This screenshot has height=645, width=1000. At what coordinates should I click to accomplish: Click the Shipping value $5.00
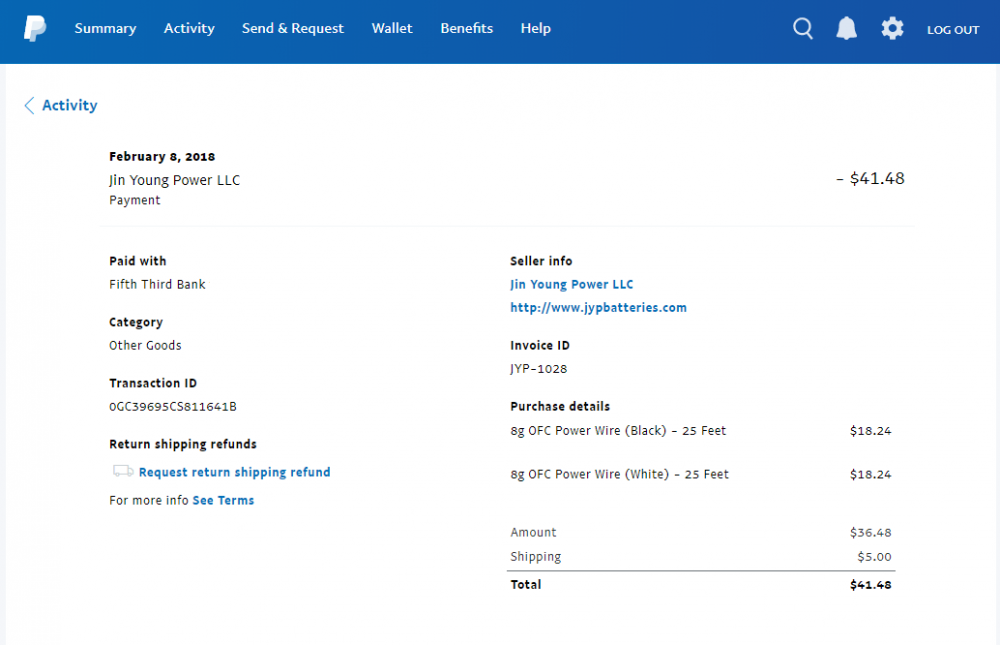tap(874, 556)
